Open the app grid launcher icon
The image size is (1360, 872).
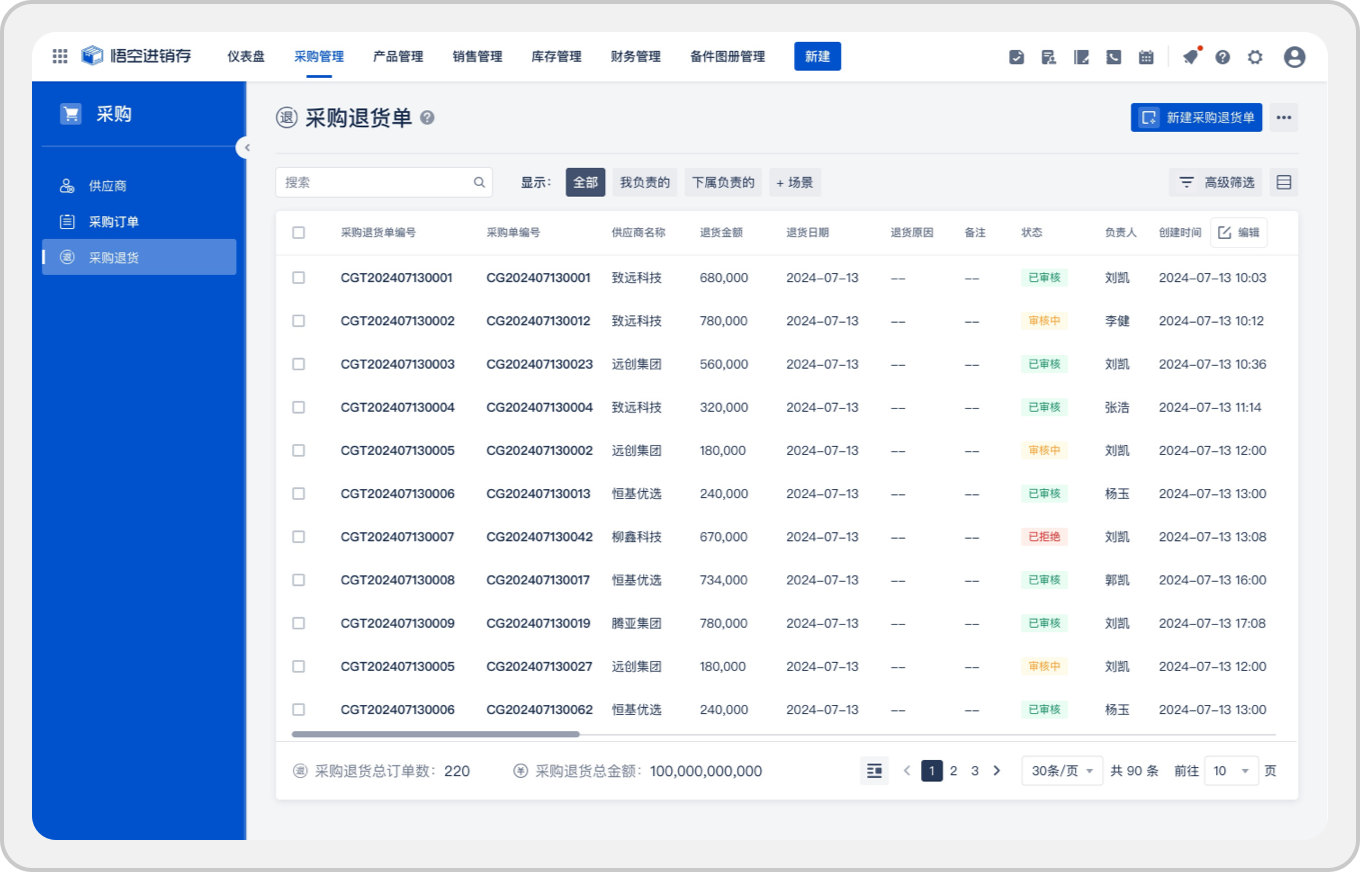pyautogui.click(x=60, y=57)
